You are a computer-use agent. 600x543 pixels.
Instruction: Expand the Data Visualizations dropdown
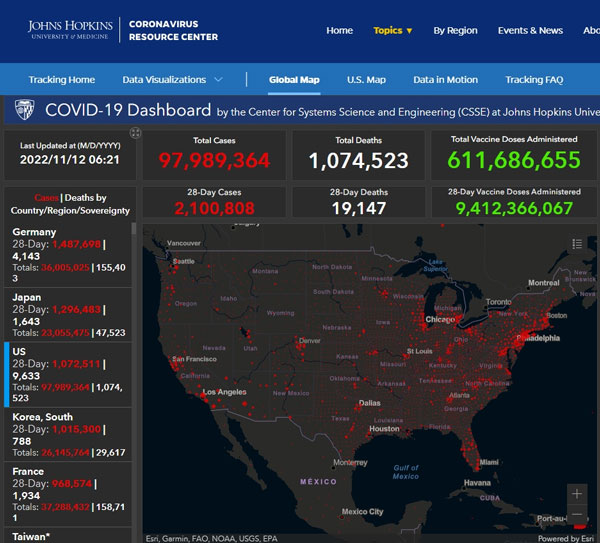click(x=172, y=79)
